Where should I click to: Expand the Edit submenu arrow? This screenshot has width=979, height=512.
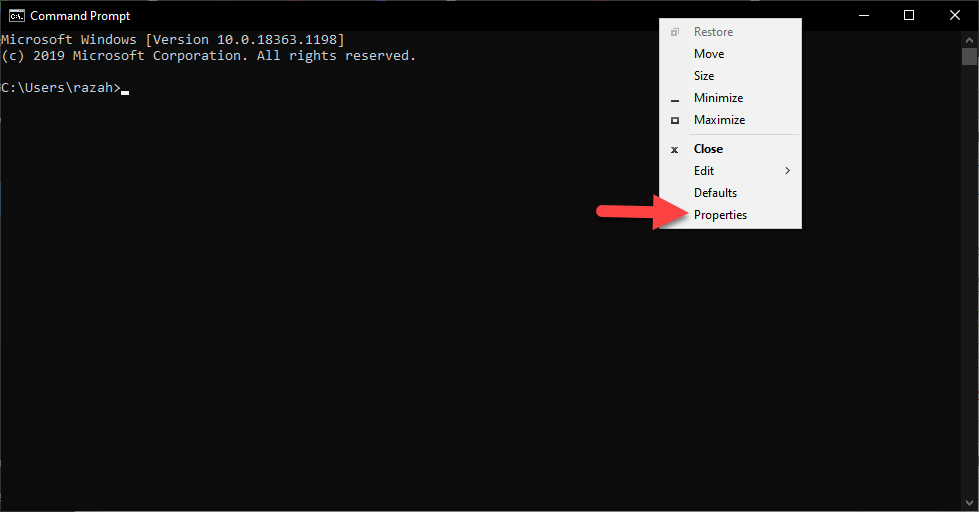[x=787, y=171]
